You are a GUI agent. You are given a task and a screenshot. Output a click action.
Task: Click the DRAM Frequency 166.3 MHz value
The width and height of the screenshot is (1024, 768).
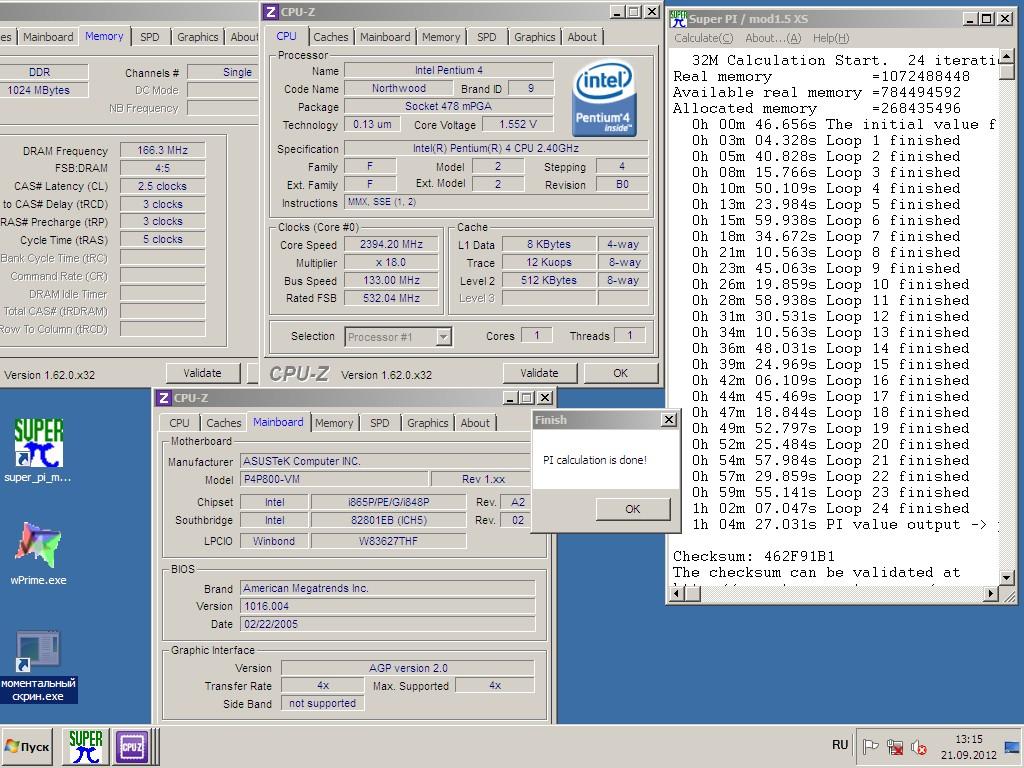[x=163, y=150]
